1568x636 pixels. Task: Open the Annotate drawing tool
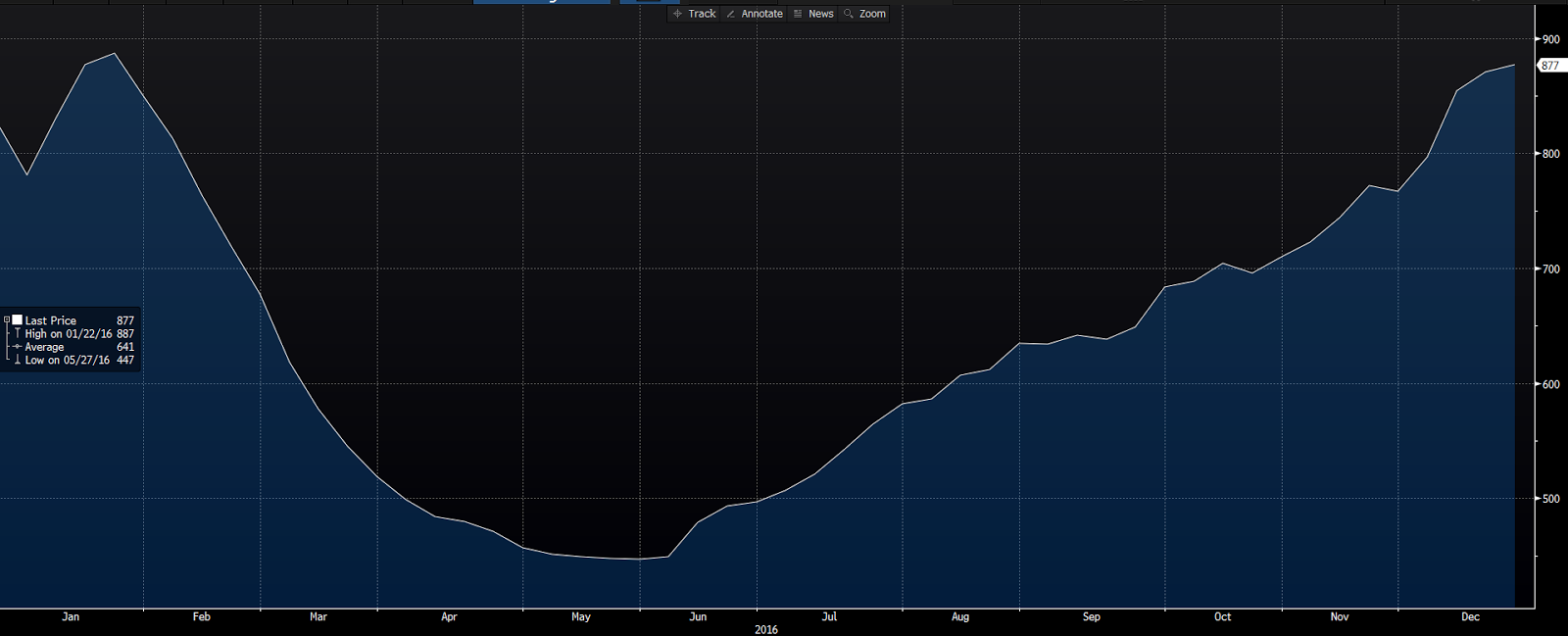tap(755, 14)
